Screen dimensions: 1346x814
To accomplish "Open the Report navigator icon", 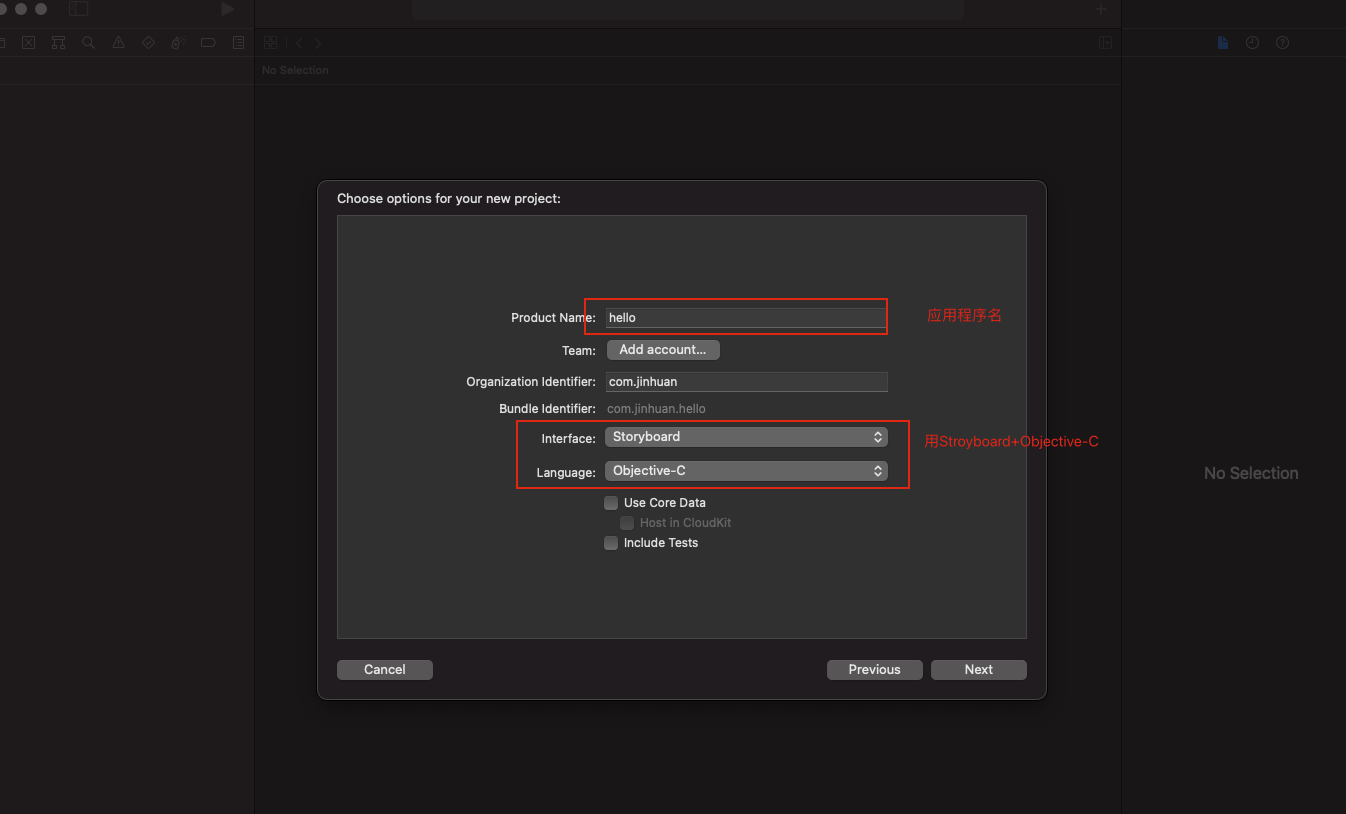I will click(238, 43).
